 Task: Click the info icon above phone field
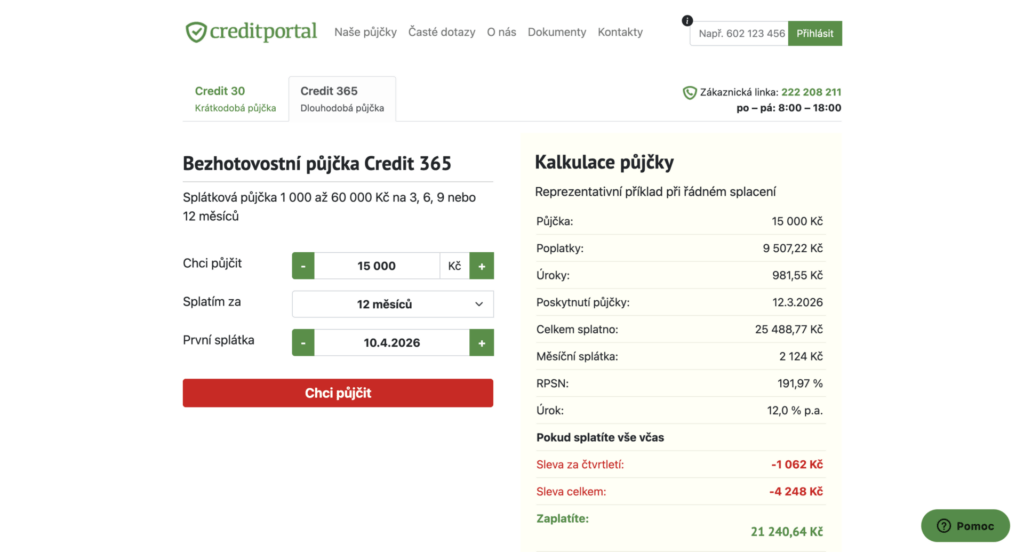(x=687, y=21)
